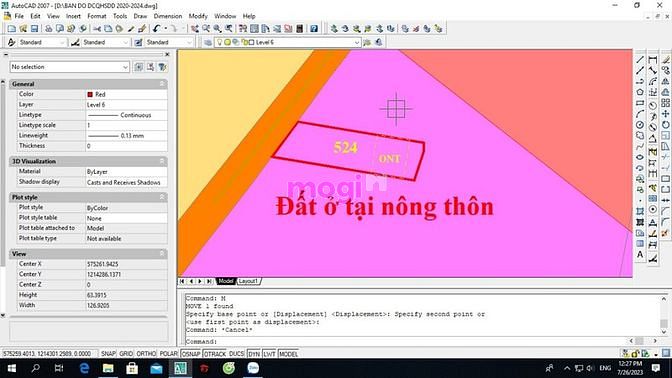Select the Rectangle draw tool
The width and height of the screenshot is (672, 378).
click(x=640, y=103)
